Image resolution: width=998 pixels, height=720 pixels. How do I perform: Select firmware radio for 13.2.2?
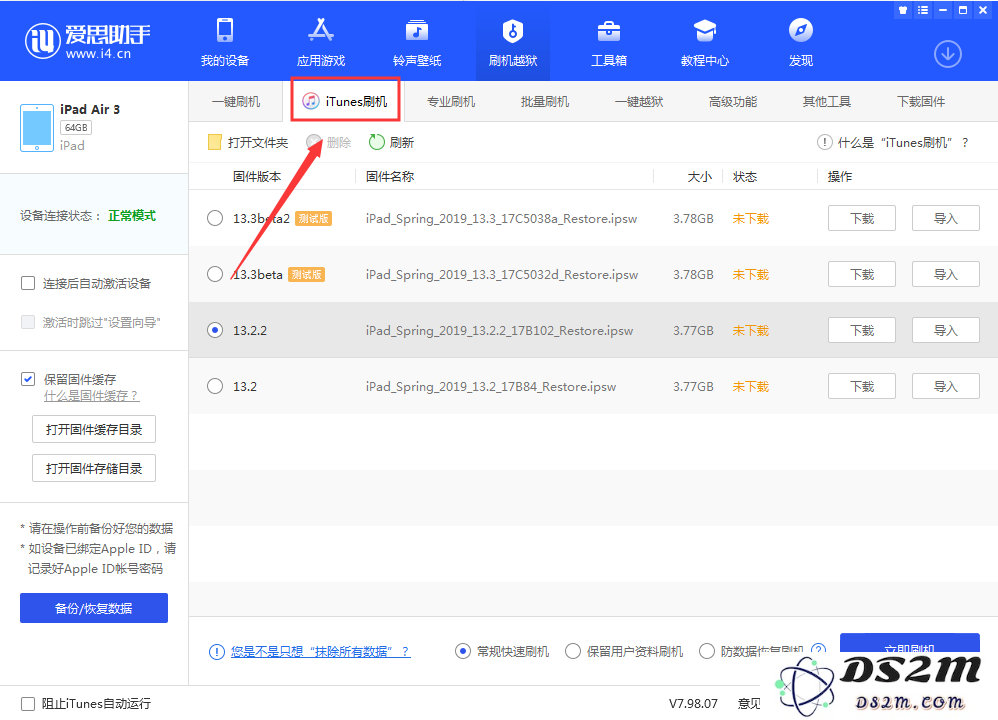click(x=215, y=330)
